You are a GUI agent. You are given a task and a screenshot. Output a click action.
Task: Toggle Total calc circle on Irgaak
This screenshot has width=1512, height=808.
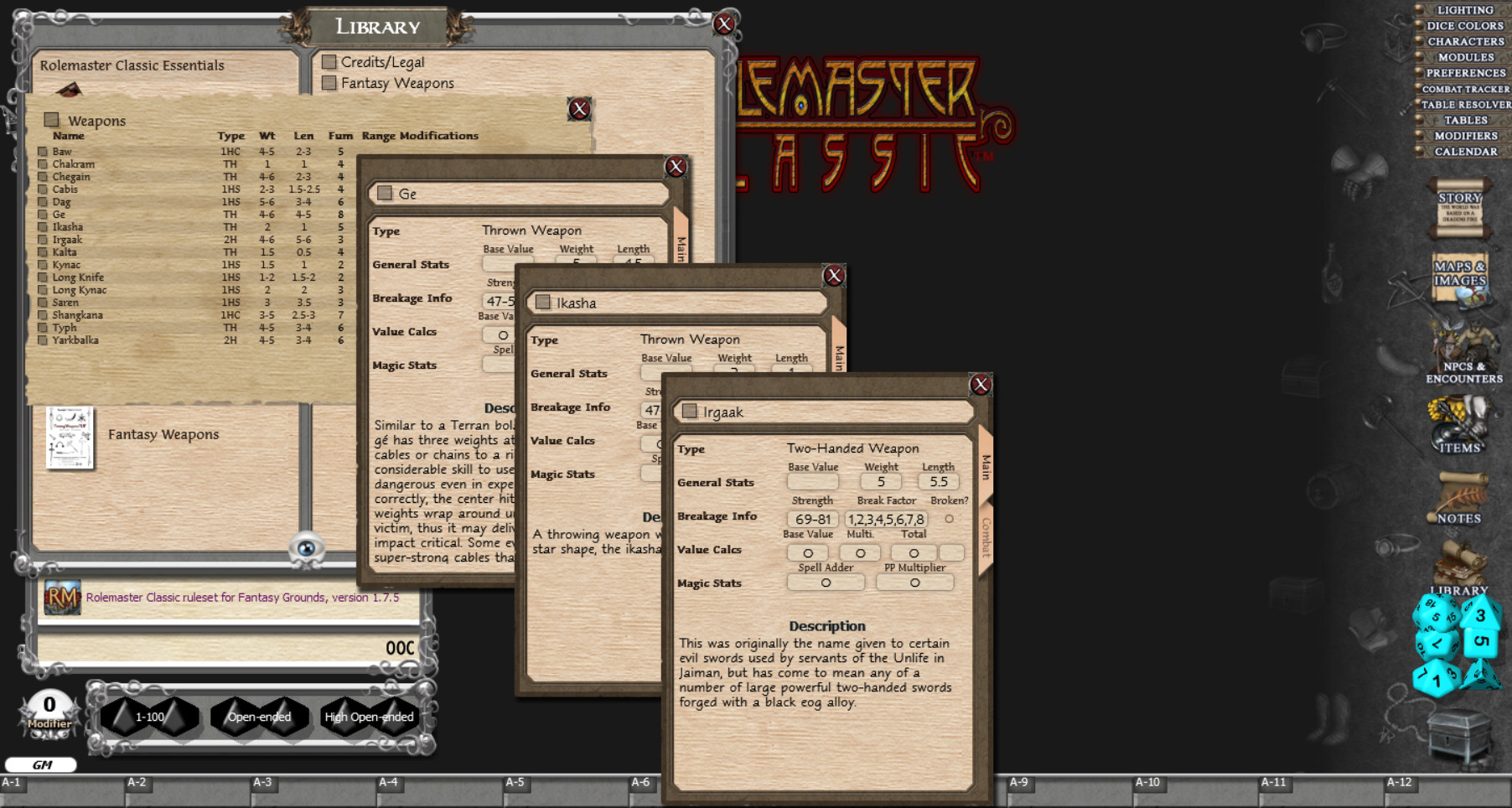(x=914, y=553)
